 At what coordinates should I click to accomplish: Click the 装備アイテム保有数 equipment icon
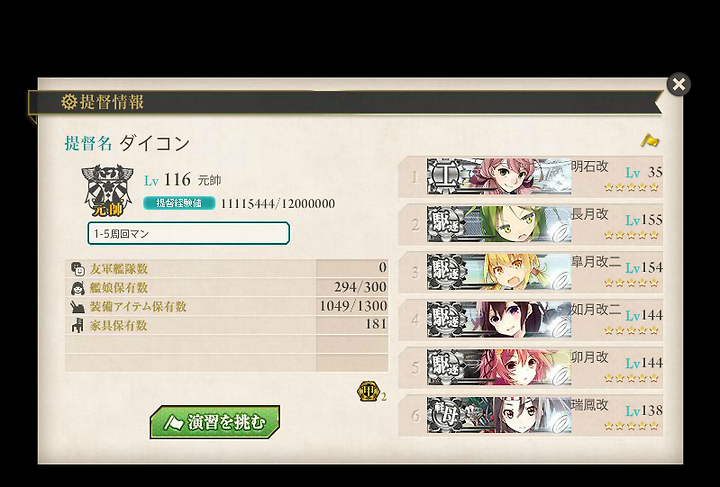[78, 307]
